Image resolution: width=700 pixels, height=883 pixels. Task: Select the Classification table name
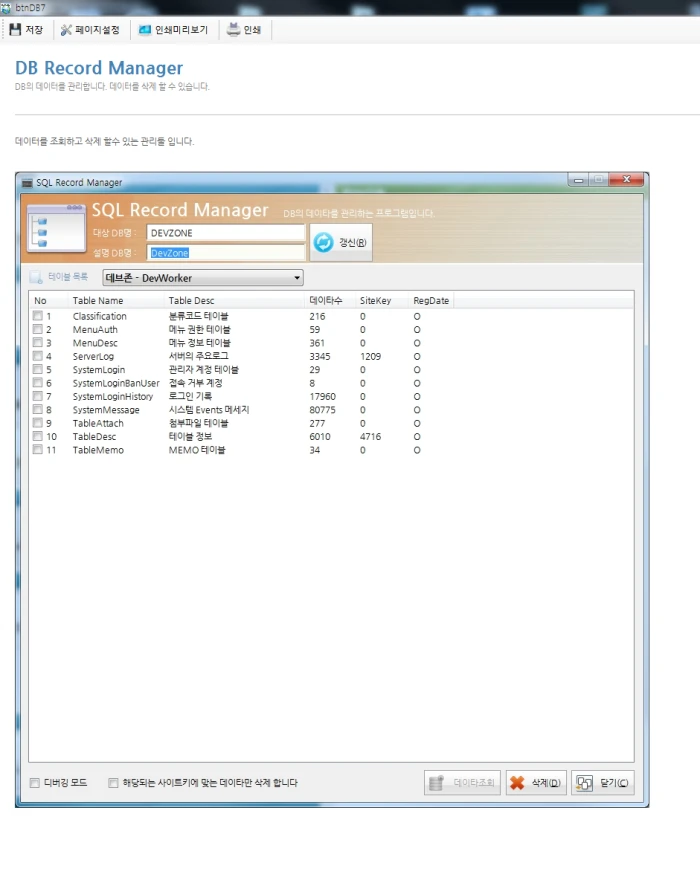(x=99, y=316)
